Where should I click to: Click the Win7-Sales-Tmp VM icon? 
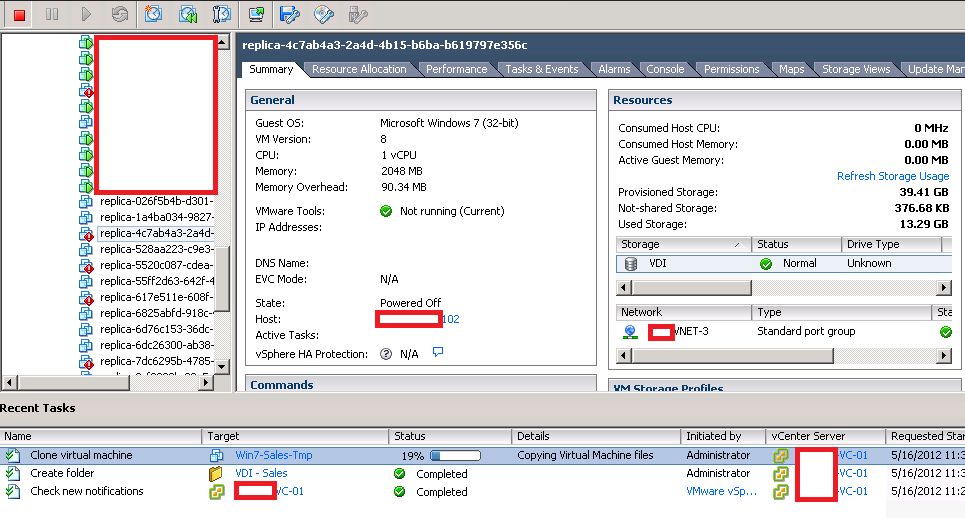[216, 456]
